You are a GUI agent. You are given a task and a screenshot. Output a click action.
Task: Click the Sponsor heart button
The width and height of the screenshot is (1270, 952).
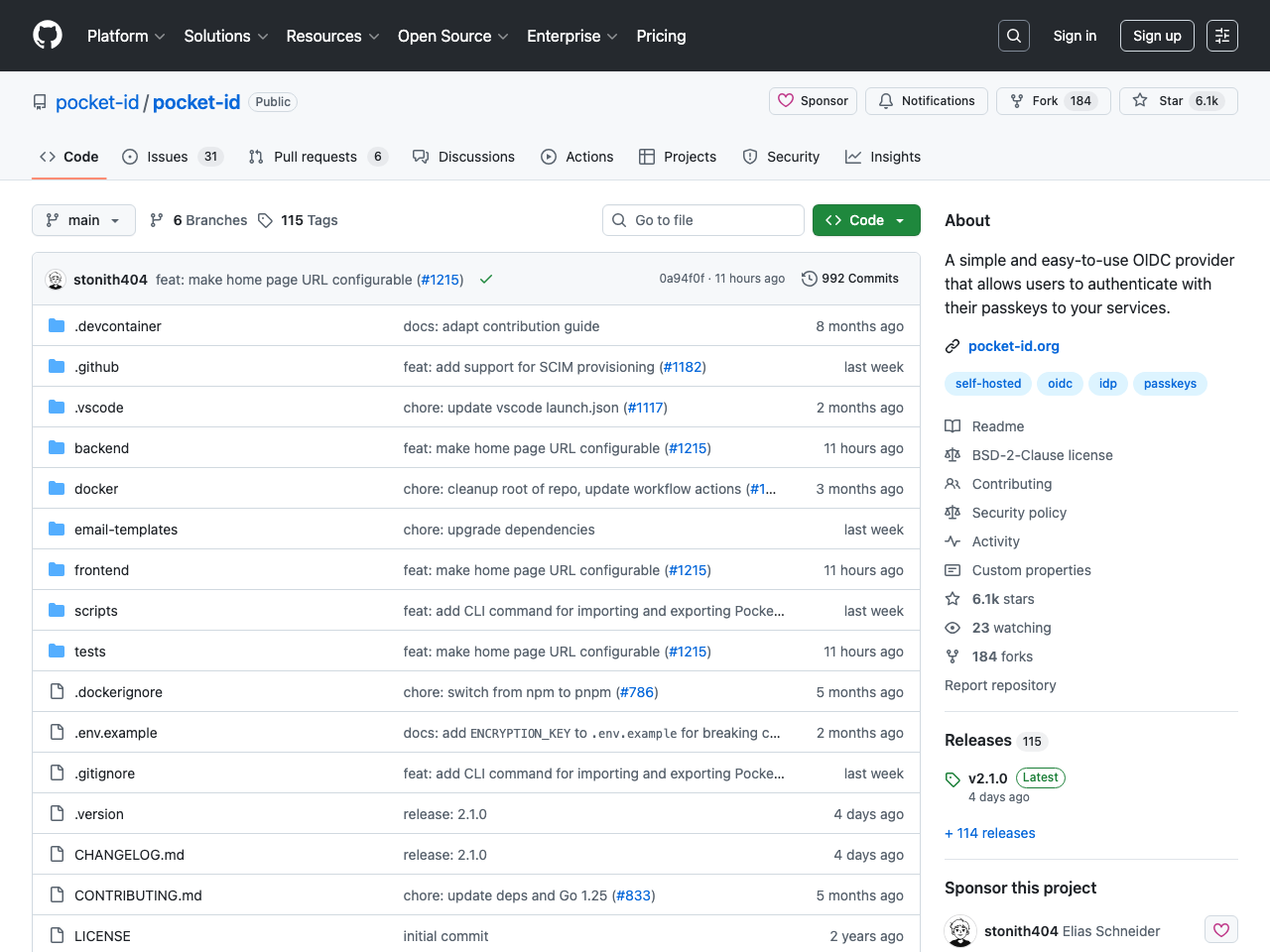tap(813, 101)
